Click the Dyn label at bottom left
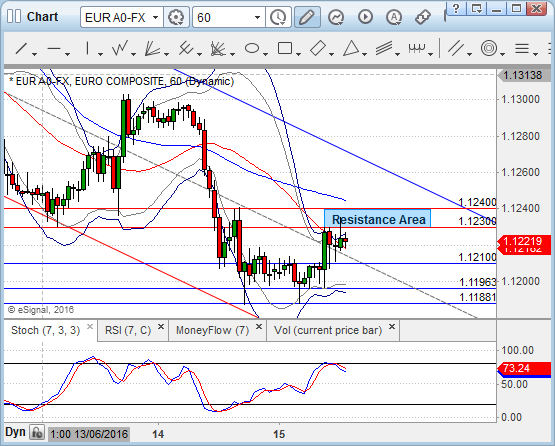This screenshot has height=446, width=555. (x=15, y=432)
